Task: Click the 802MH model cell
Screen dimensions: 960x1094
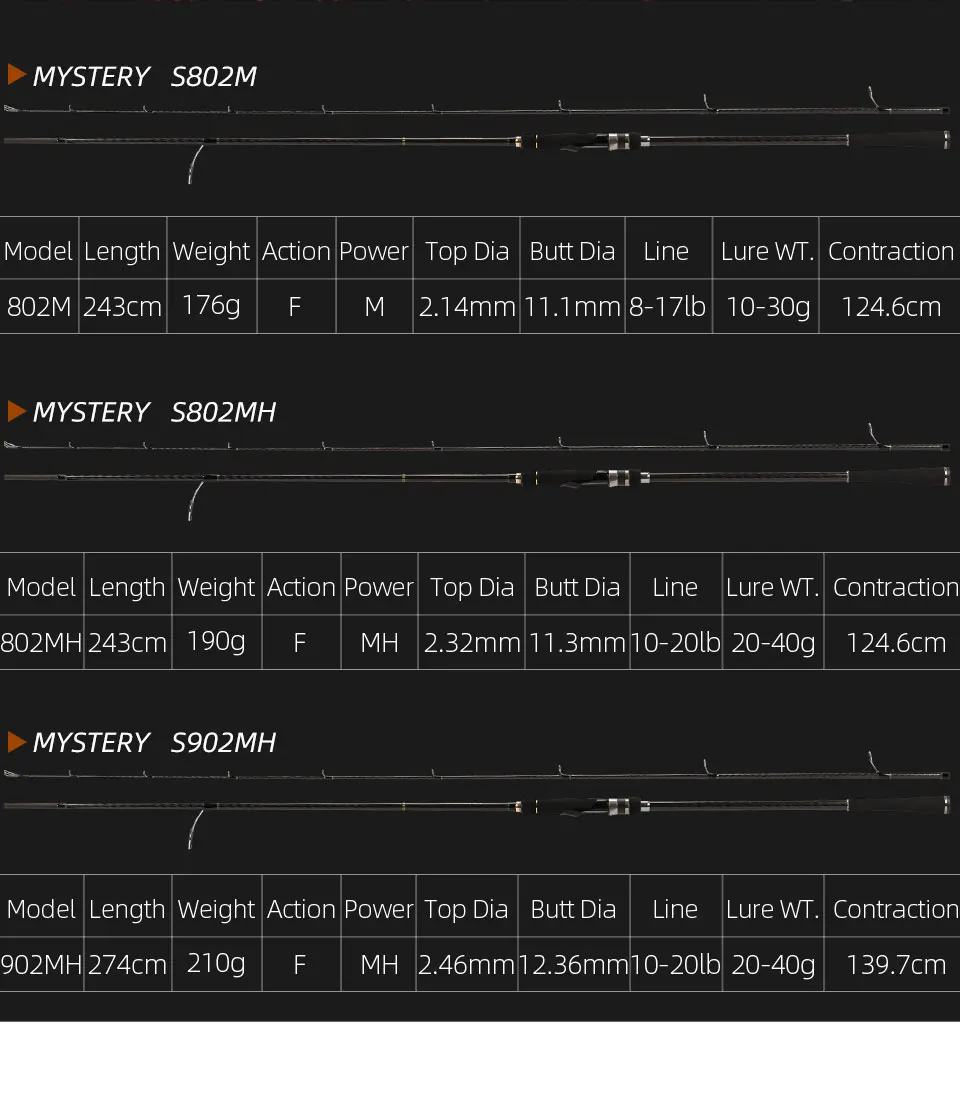Action: 42,642
